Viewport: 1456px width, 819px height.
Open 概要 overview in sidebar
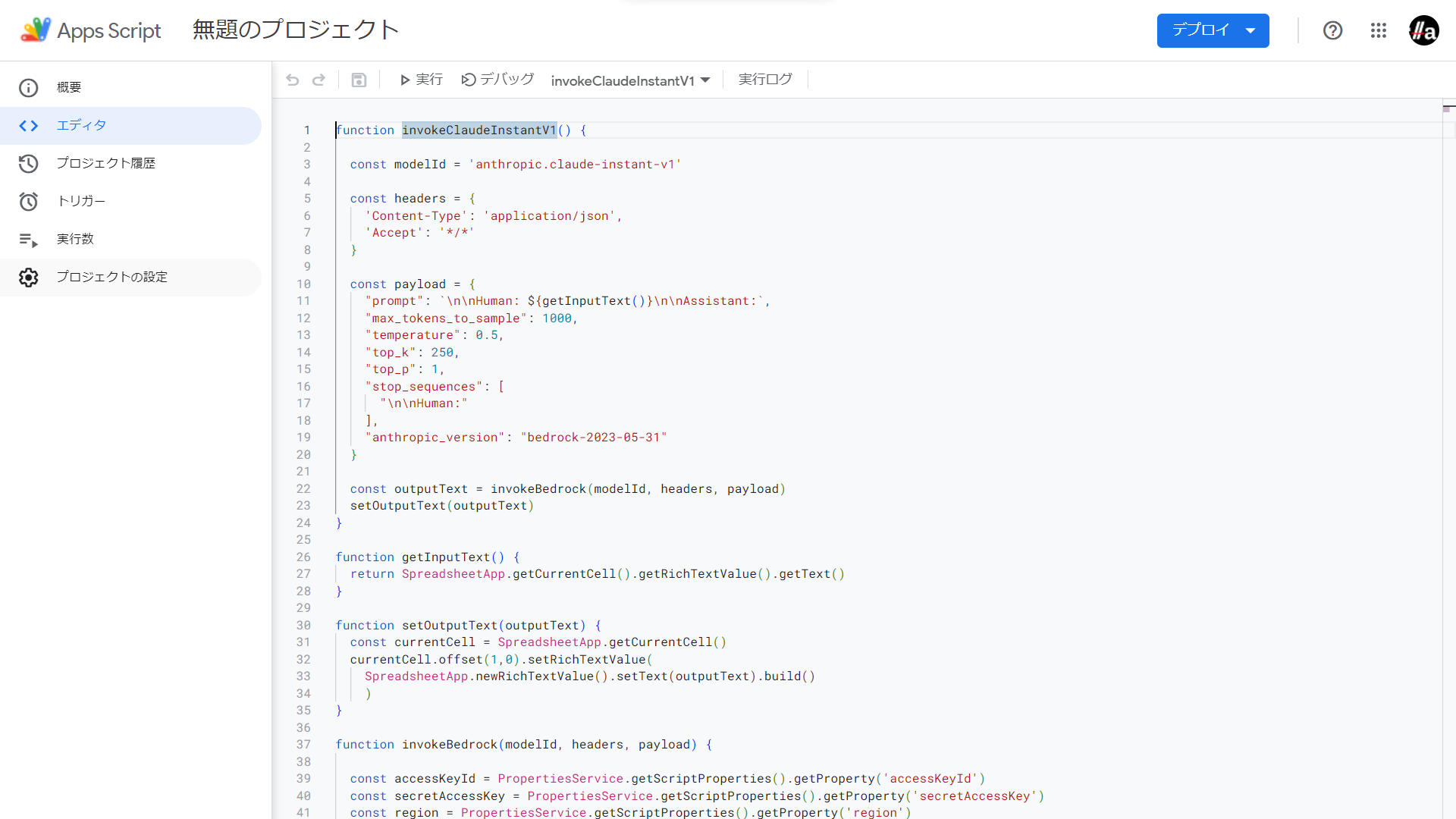[69, 87]
